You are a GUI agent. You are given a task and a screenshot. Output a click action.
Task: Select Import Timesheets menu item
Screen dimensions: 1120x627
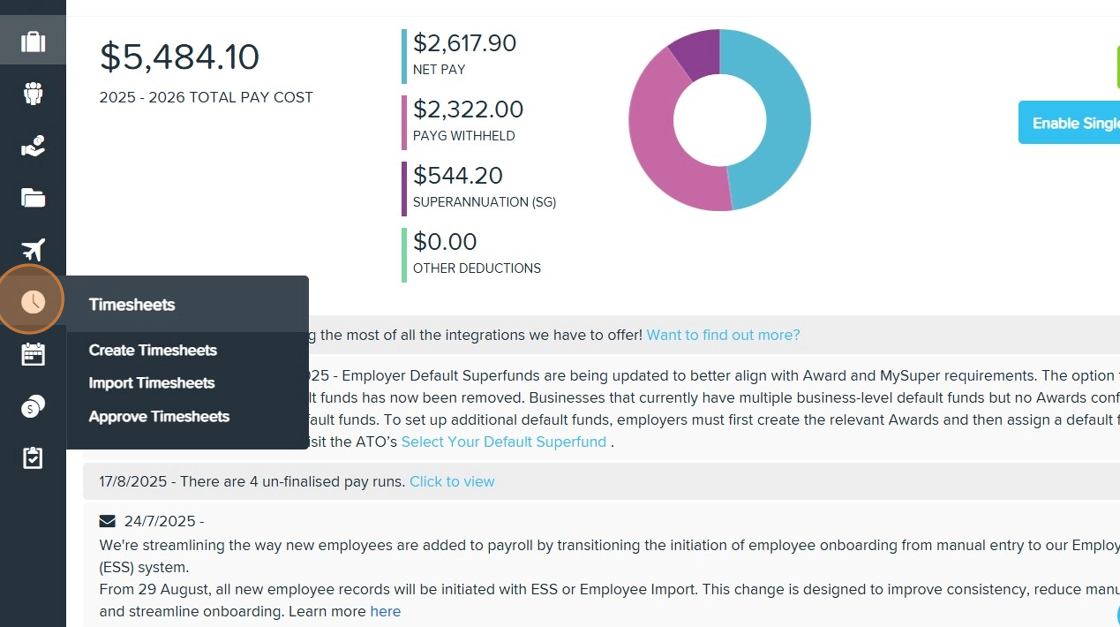152,383
